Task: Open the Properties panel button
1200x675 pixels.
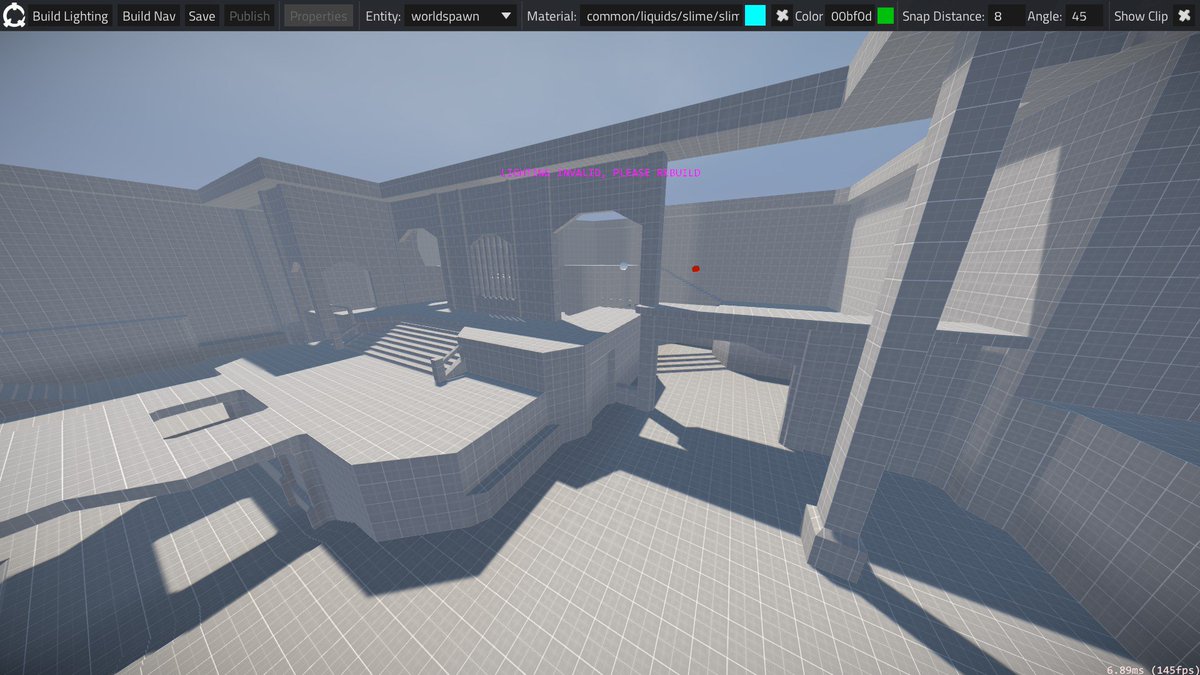Action: pyautogui.click(x=319, y=16)
